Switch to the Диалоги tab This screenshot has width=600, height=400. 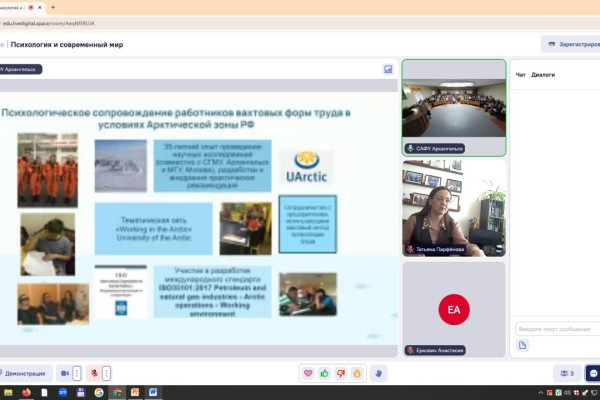[543, 75]
